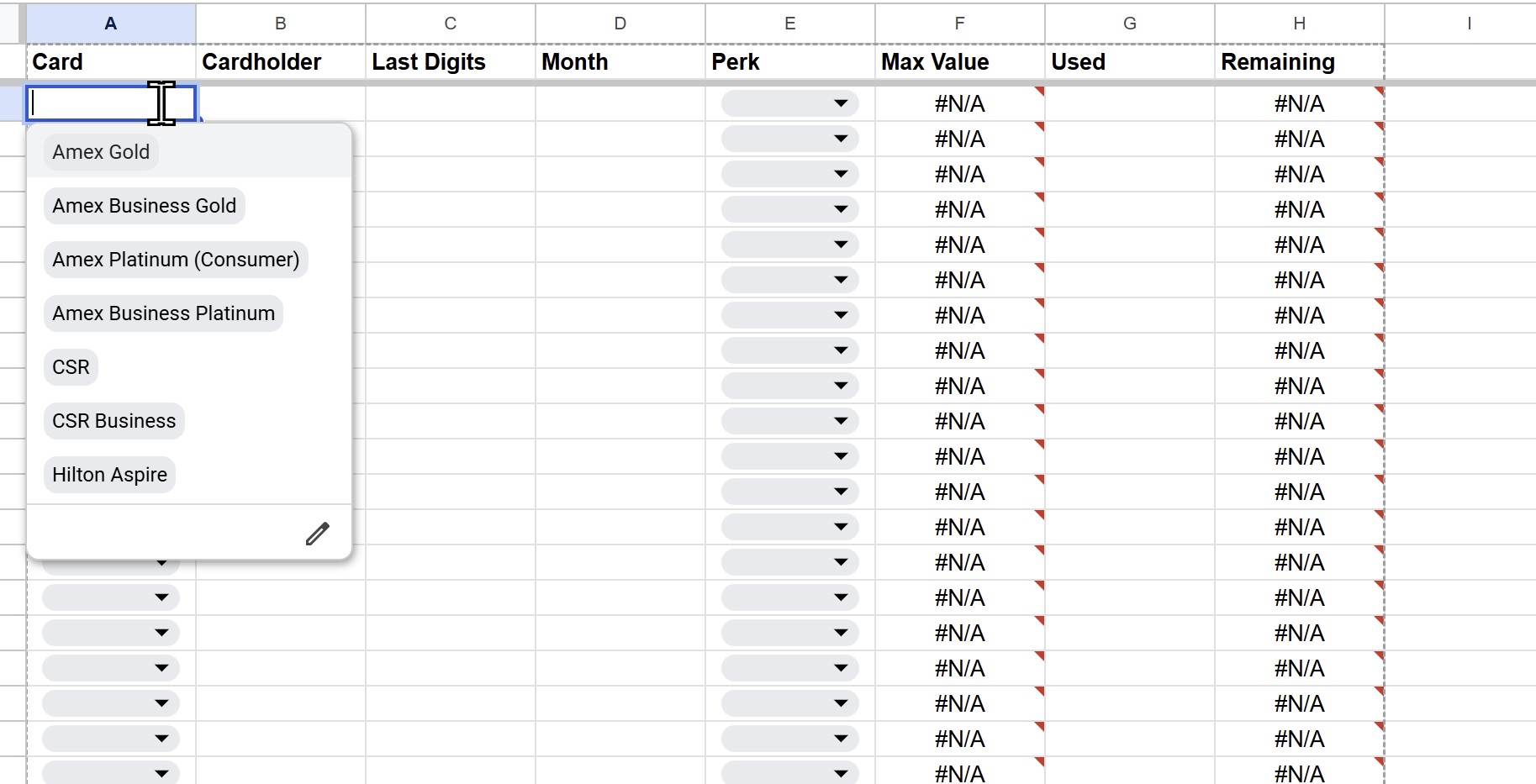Select column D header
The height and width of the screenshot is (784, 1536).
click(x=620, y=24)
